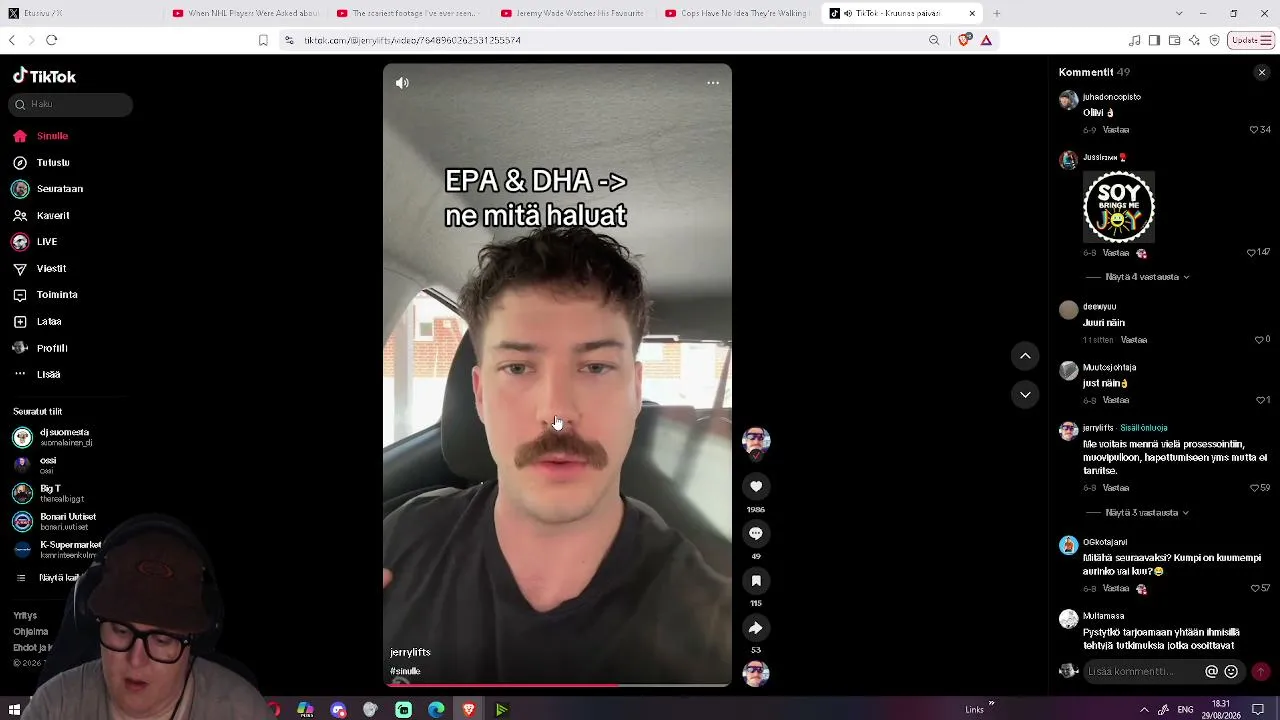Open a new browser tab
1280x720 pixels.
click(x=996, y=14)
